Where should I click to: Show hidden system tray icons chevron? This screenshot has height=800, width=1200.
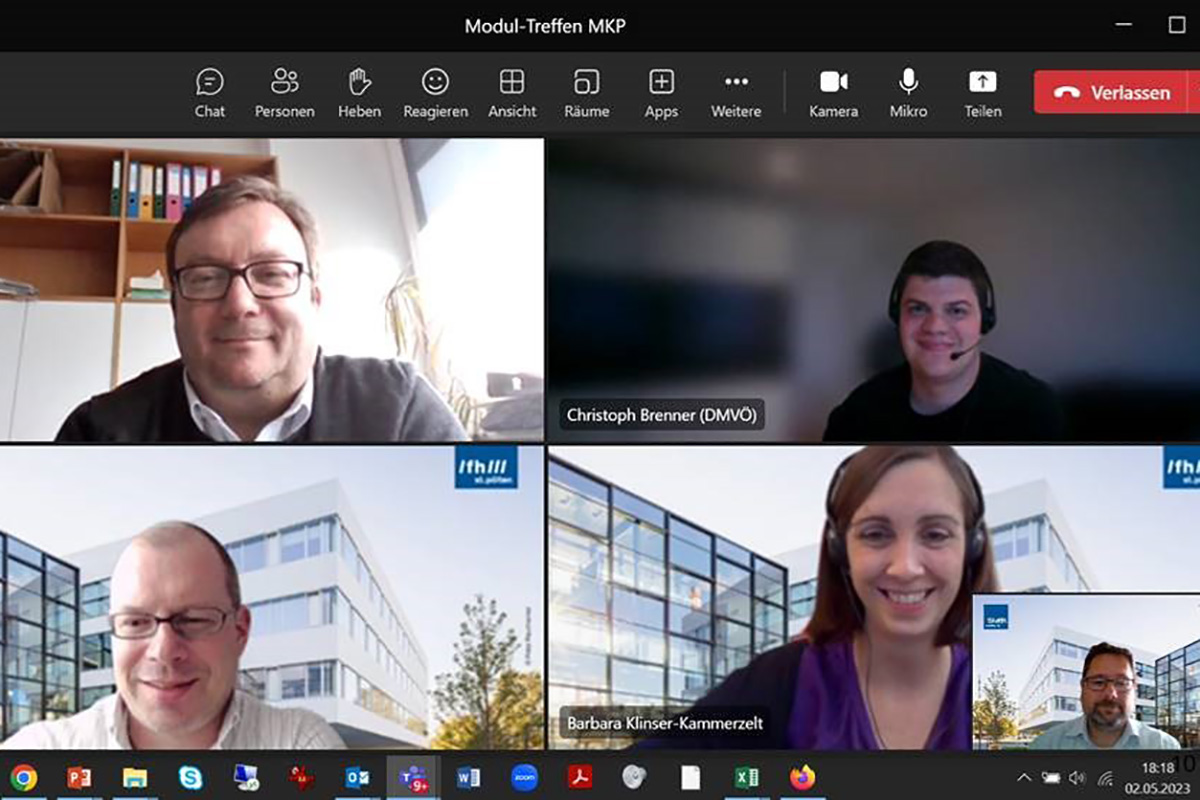click(x=1024, y=778)
